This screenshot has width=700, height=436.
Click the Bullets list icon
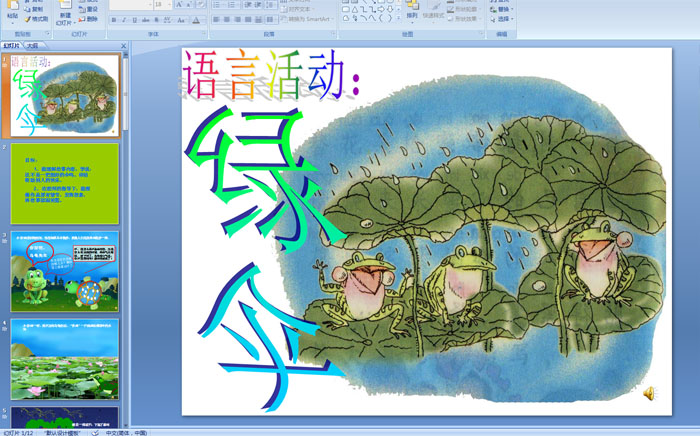point(217,5)
